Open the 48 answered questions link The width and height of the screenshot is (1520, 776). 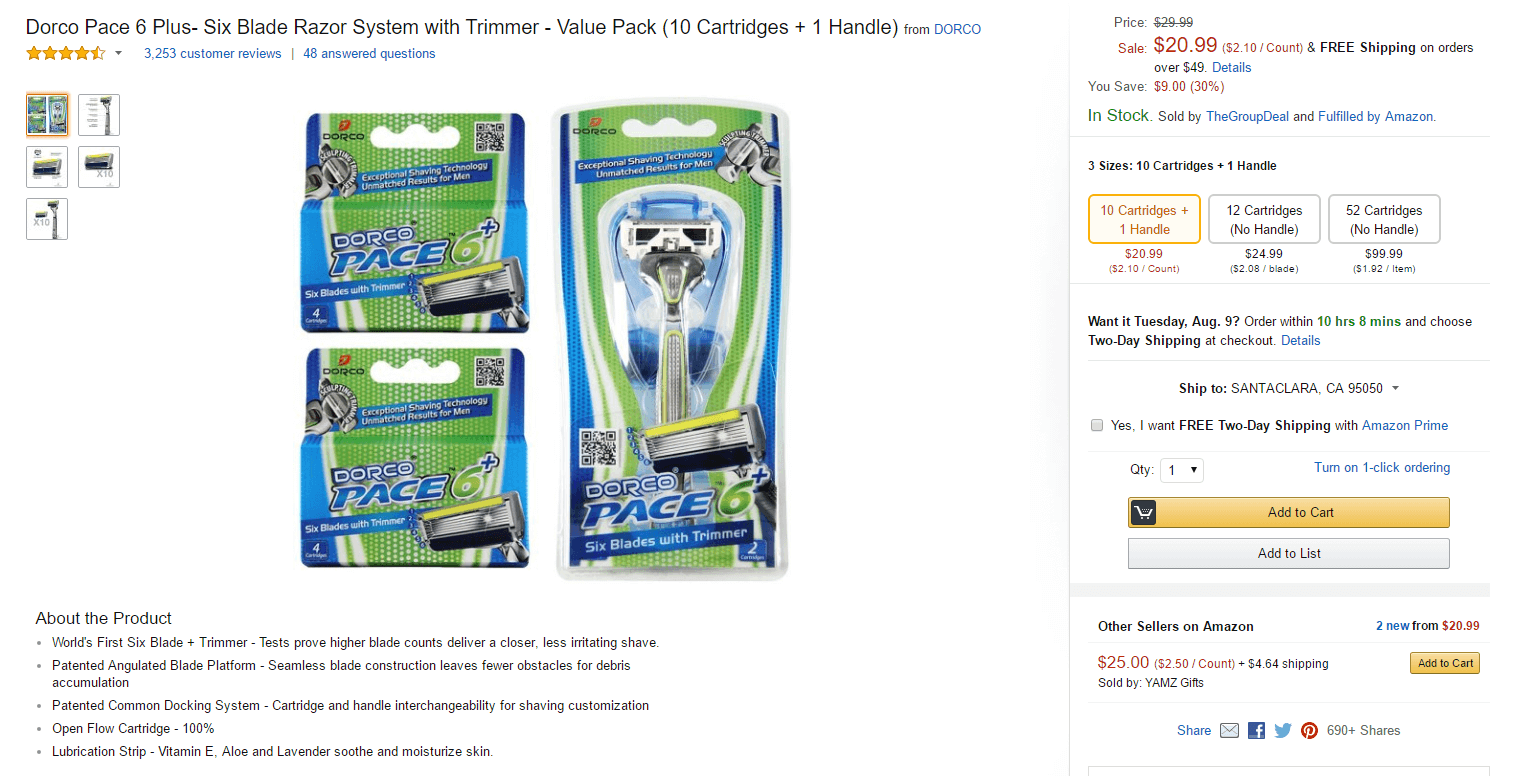[369, 54]
